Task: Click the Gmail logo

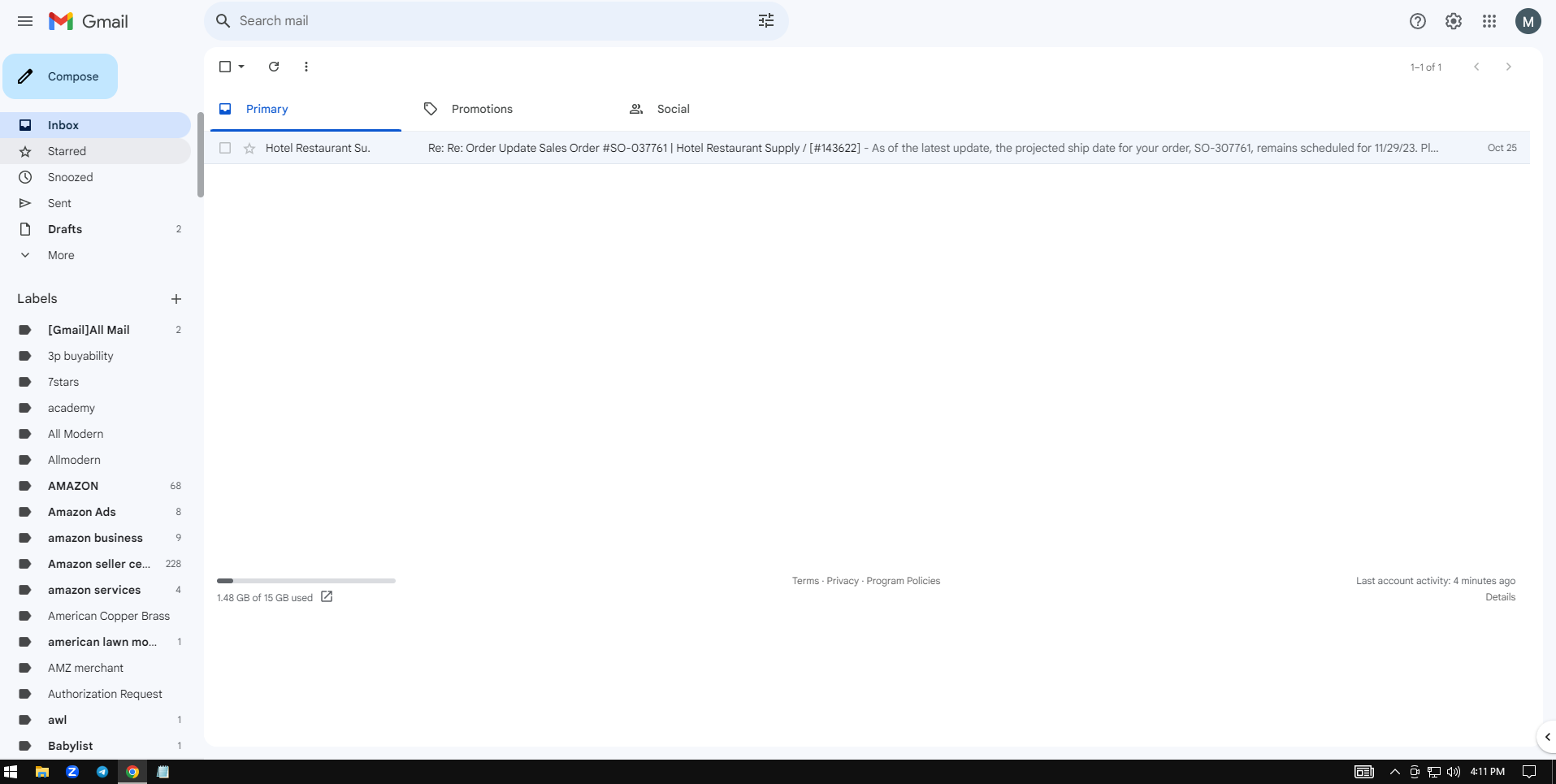Action: (89, 21)
